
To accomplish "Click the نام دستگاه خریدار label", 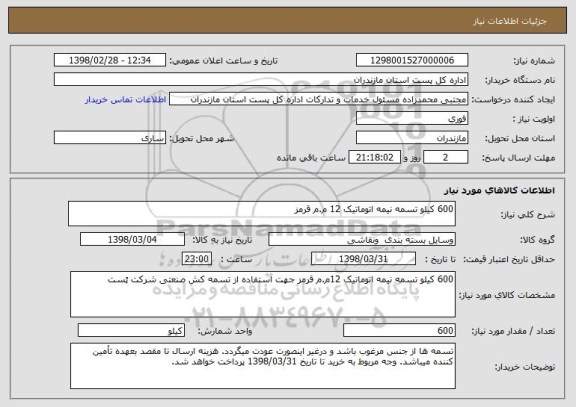I will (520, 80).
